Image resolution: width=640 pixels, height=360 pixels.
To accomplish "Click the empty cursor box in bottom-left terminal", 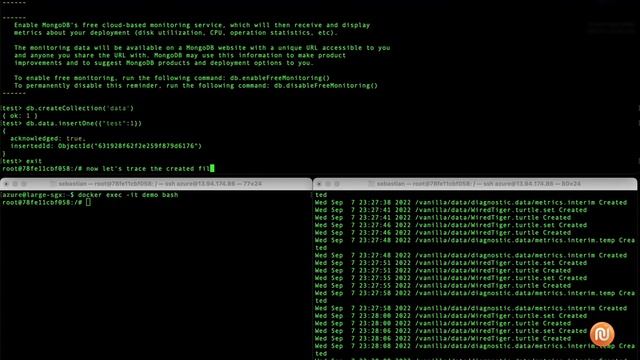I will pyautogui.click(x=88, y=202).
